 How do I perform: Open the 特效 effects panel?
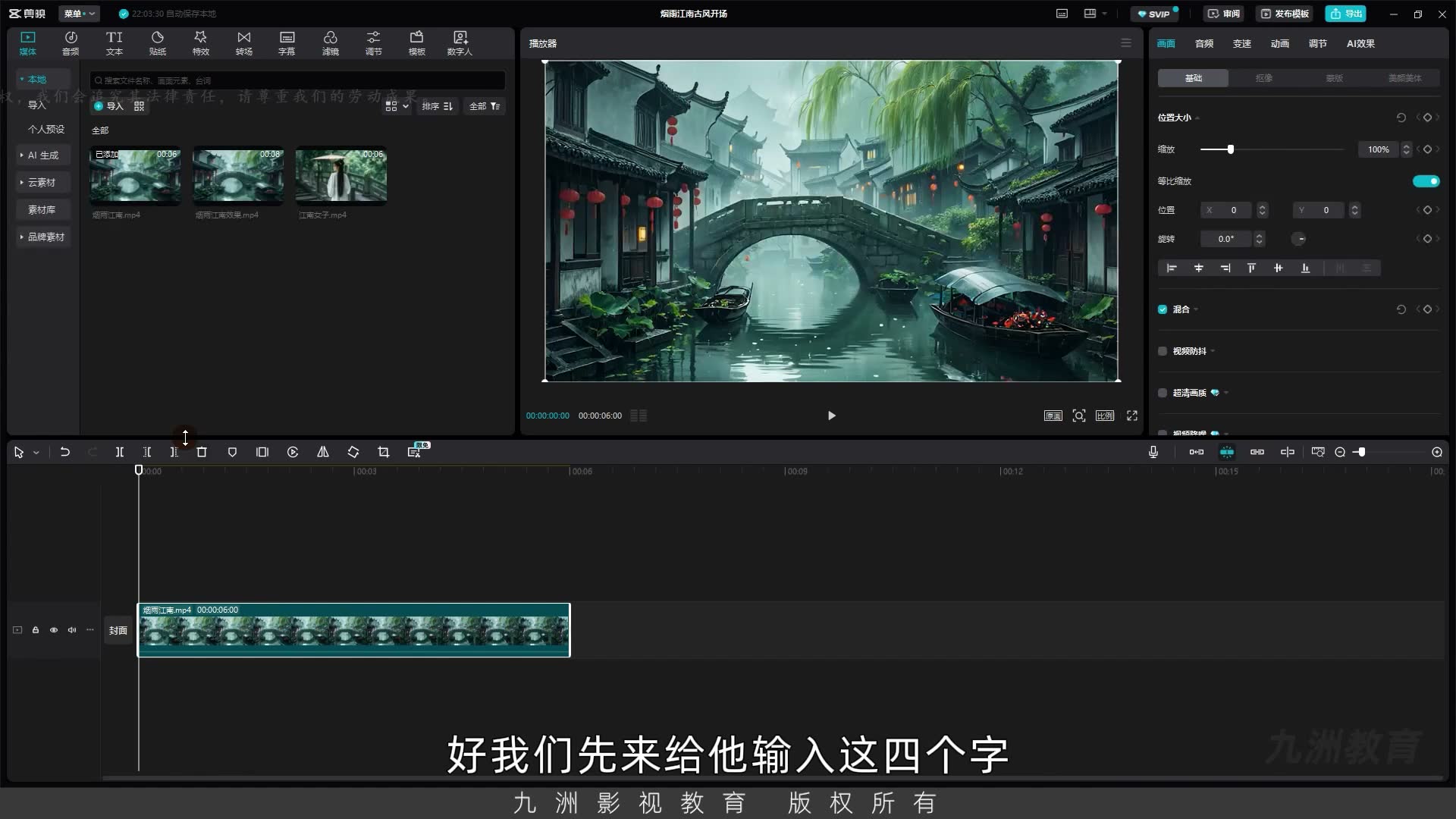click(201, 43)
